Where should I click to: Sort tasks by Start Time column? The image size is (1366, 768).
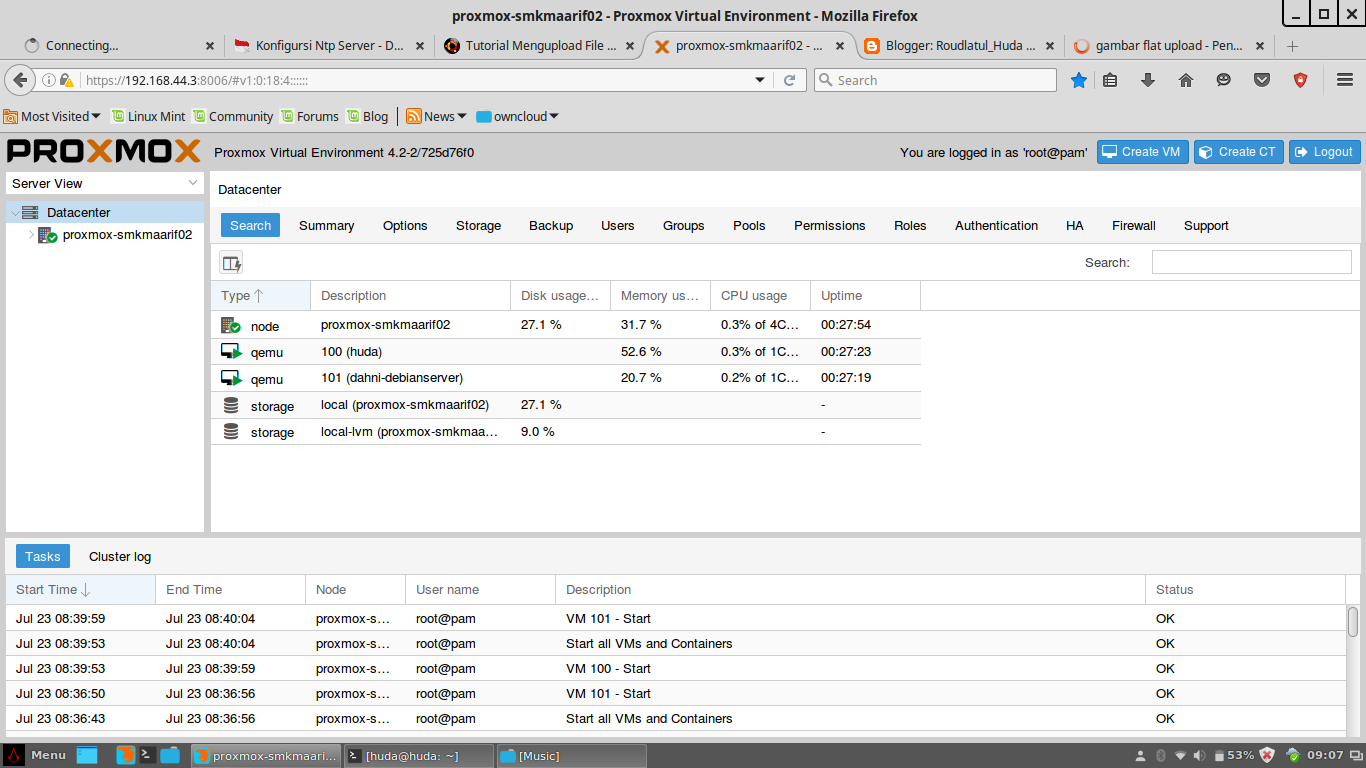click(80, 589)
